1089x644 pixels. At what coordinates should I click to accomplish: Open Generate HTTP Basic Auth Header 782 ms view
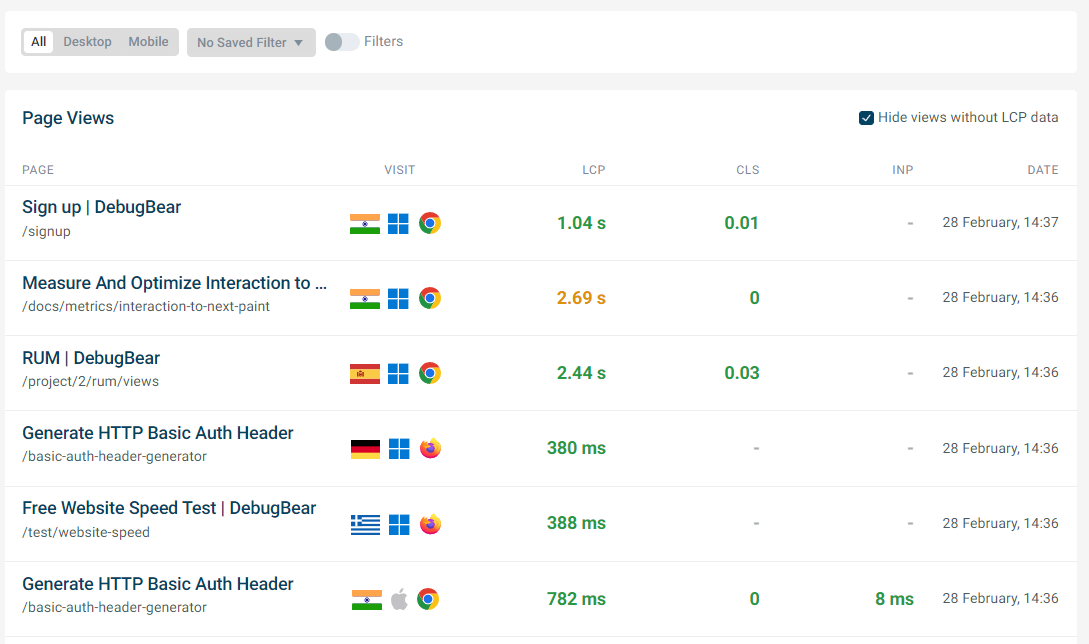tap(158, 584)
